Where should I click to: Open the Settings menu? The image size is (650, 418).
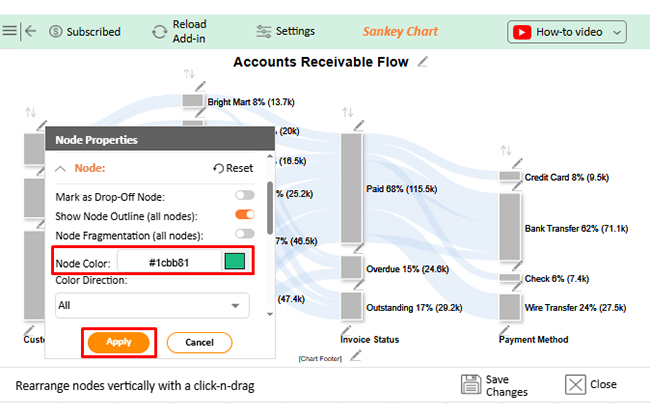pos(285,31)
